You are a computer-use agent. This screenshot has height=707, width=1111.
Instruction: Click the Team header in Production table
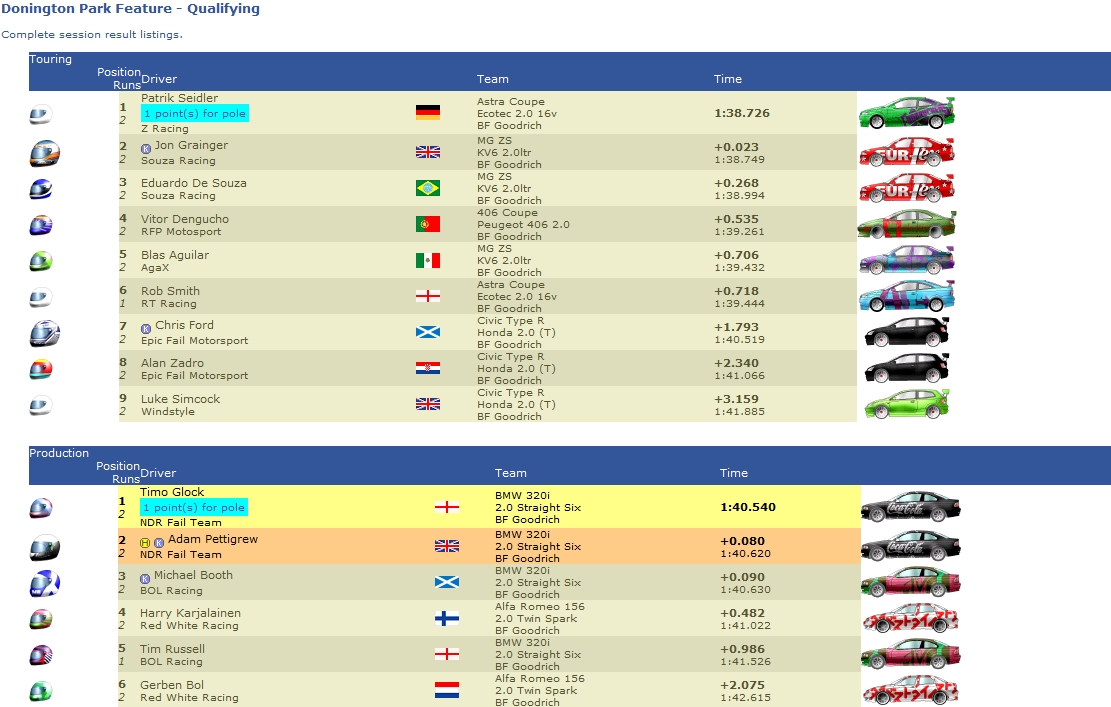[511, 473]
